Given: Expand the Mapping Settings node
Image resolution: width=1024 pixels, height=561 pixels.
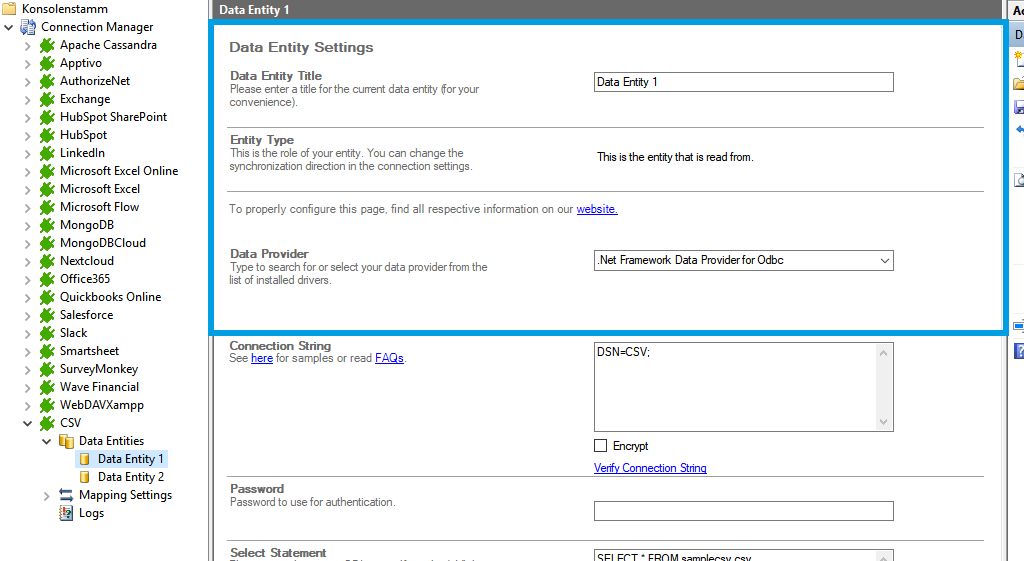Looking at the screenshot, I should coord(47,495).
